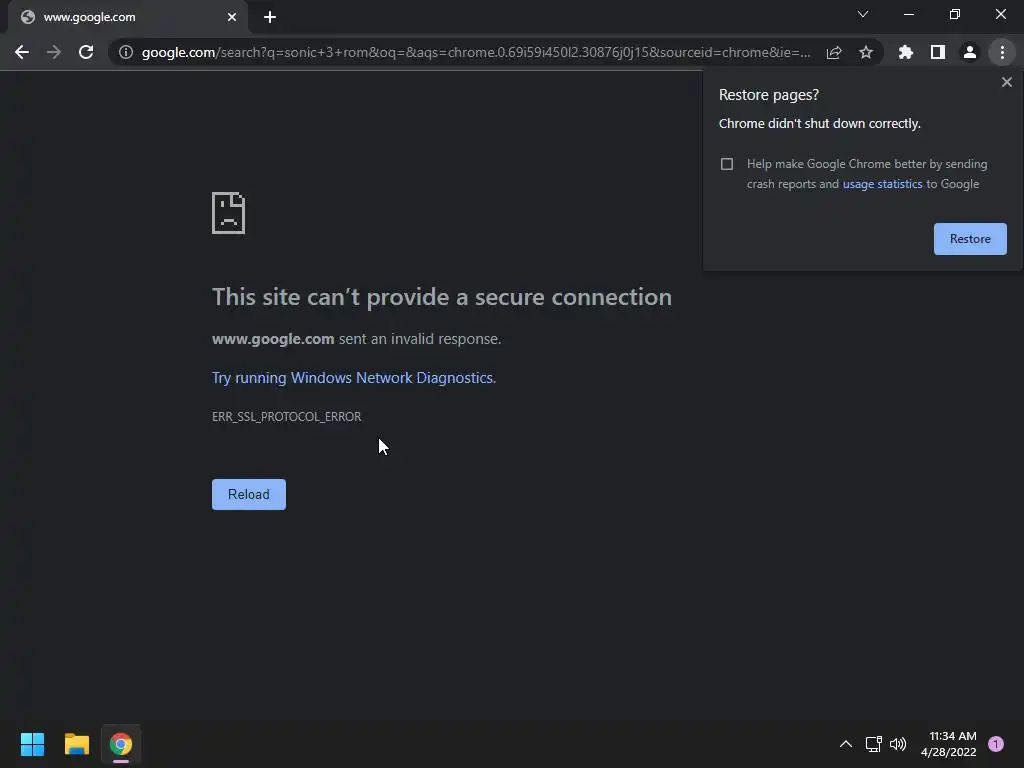Screen dimensions: 1024x768
Task: Open the Extensions puzzle icon
Action: [906, 52]
